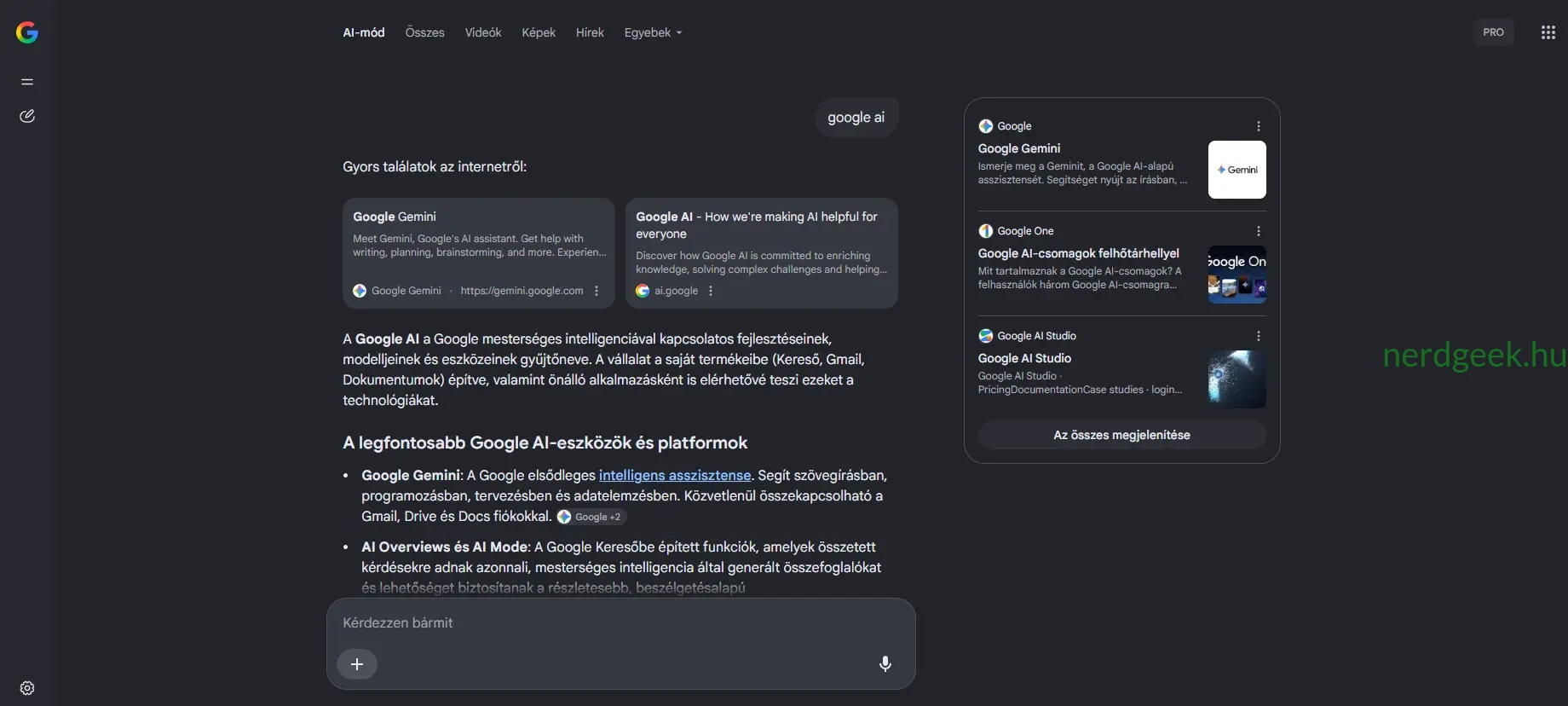
Task: Start a new chat with pencil icon
Action: [x=27, y=116]
